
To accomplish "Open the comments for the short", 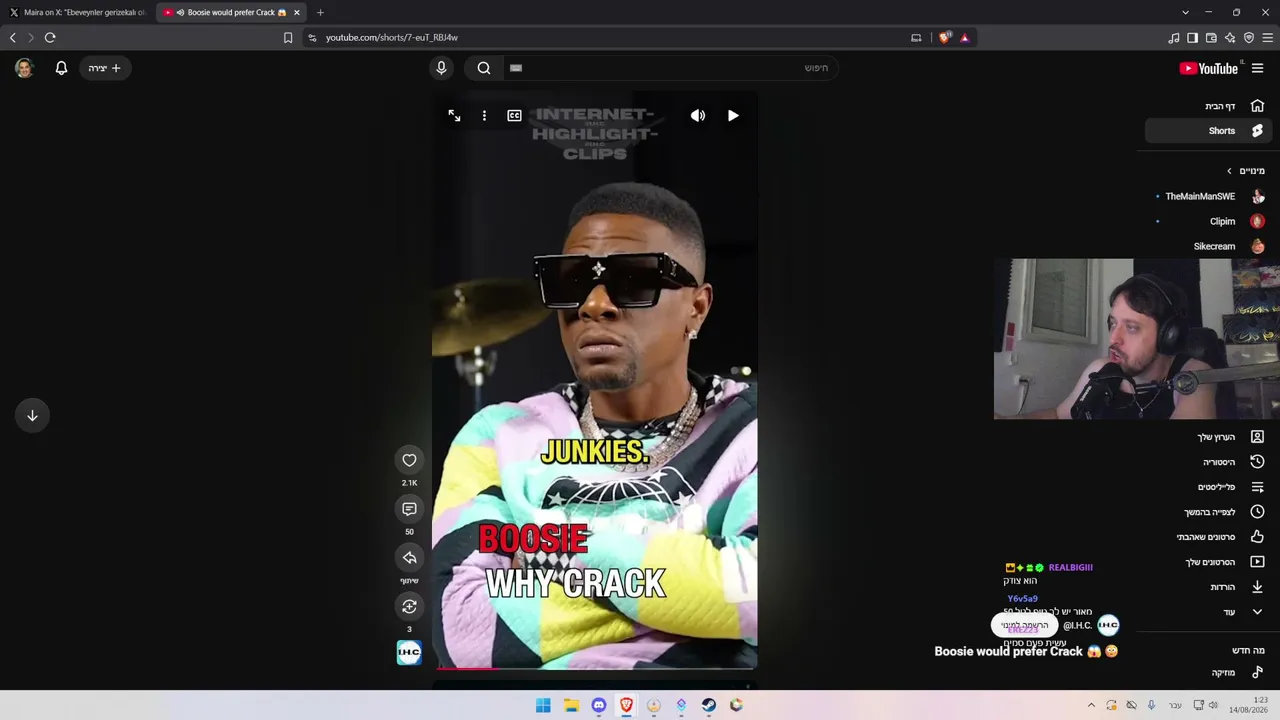I will pyautogui.click(x=409, y=509).
